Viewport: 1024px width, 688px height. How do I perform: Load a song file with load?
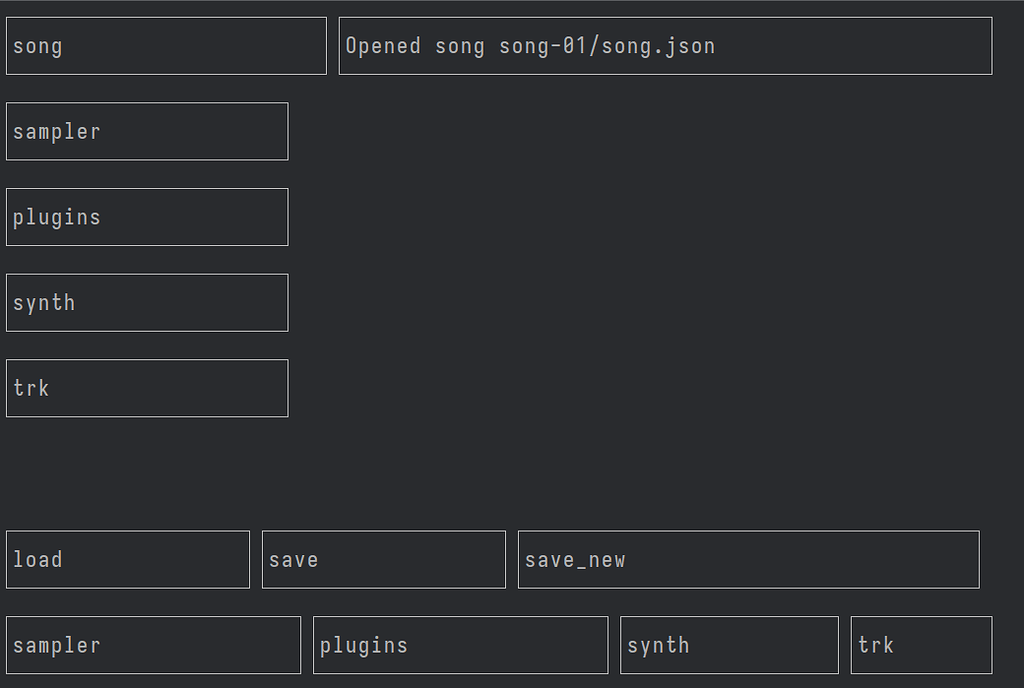click(128, 560)
